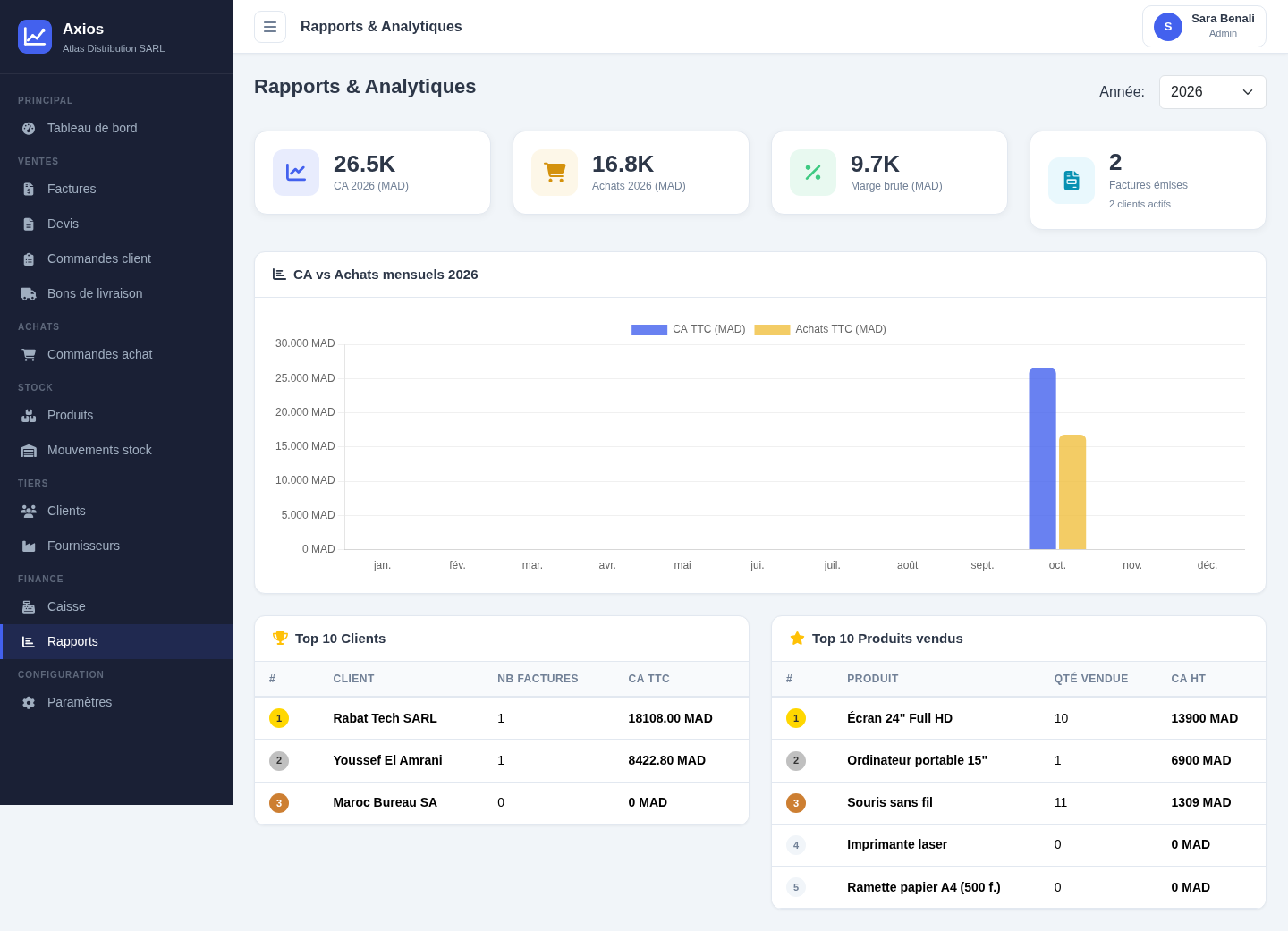
Task: Click the Rabat Tech SARL client name
Action: point(386,718)
